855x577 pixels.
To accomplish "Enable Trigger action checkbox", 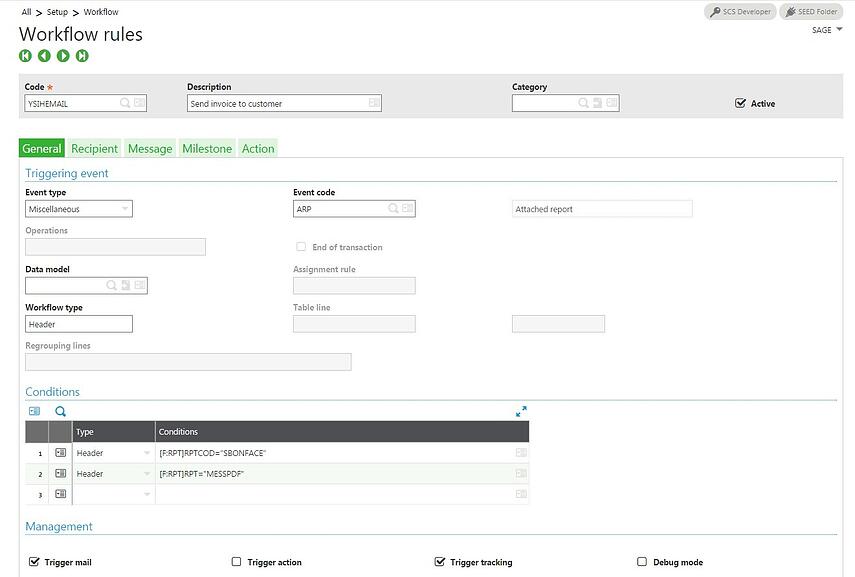I will [x=236, y=562].
